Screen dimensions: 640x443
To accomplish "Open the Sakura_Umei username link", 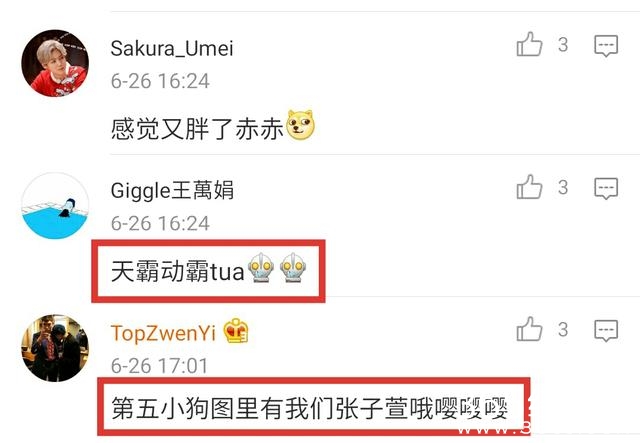I will [172, 49].
